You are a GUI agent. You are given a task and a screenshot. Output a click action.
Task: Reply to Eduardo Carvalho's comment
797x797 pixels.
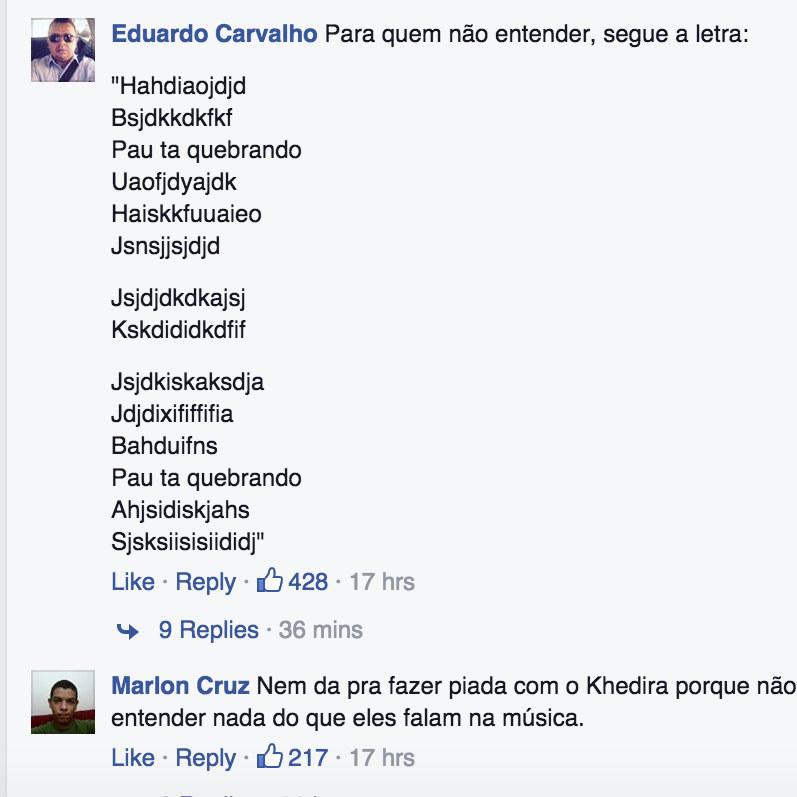point(205,581)
